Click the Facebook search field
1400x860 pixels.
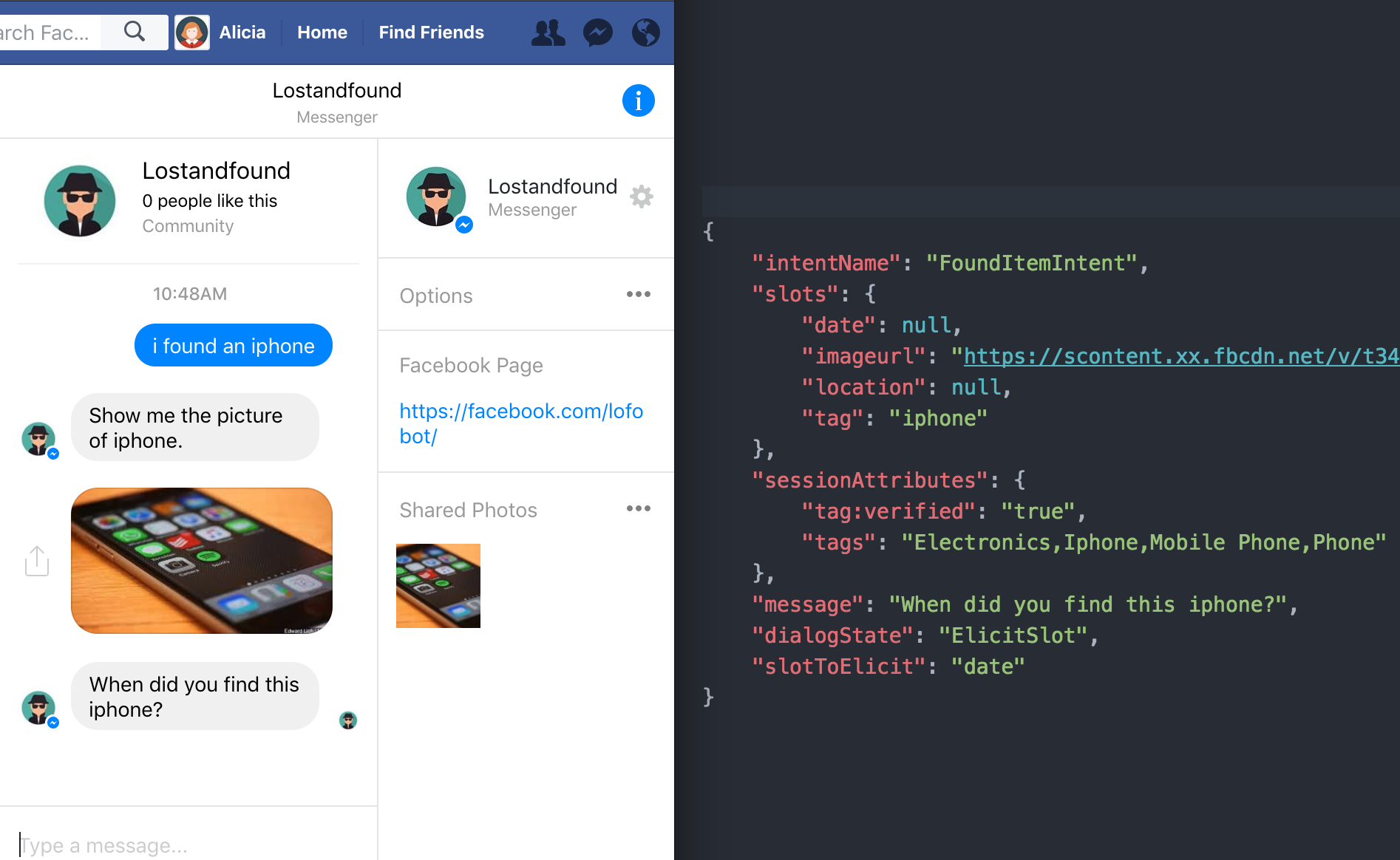50,33
